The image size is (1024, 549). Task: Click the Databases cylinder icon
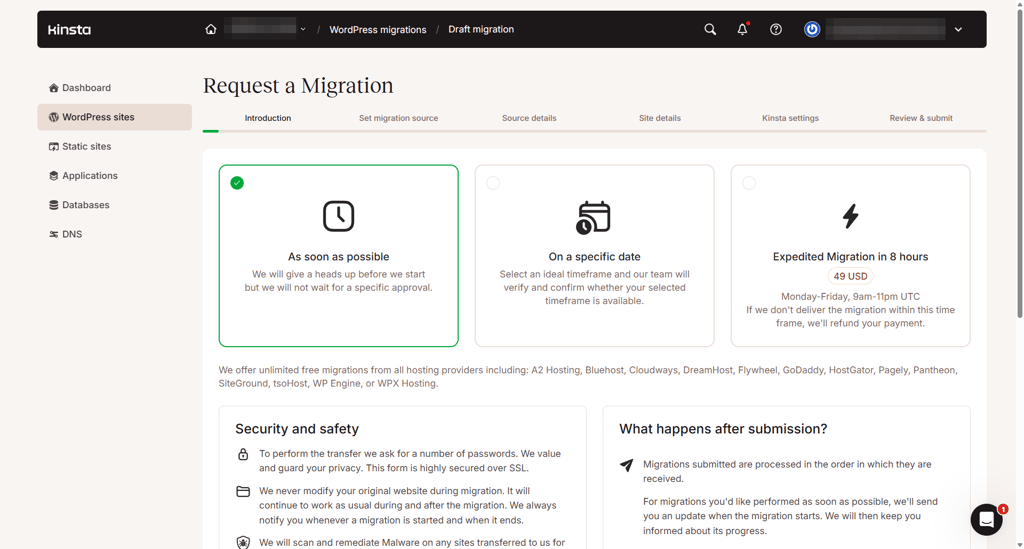[x=54, y=205]
